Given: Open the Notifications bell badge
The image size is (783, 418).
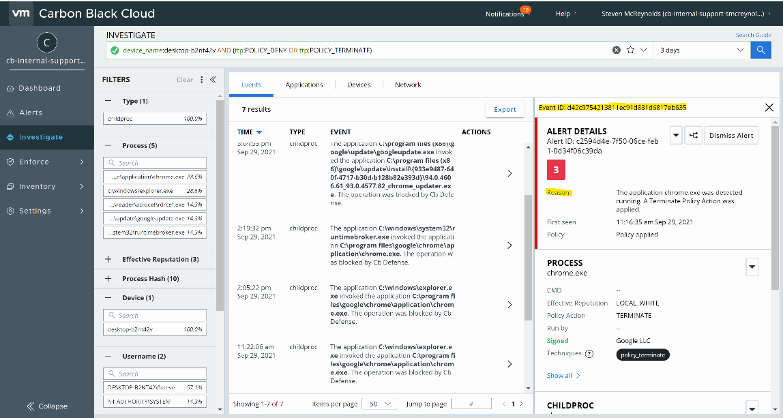Looking at the screenshot, I should pyautogui.click(x=525, y=9).
